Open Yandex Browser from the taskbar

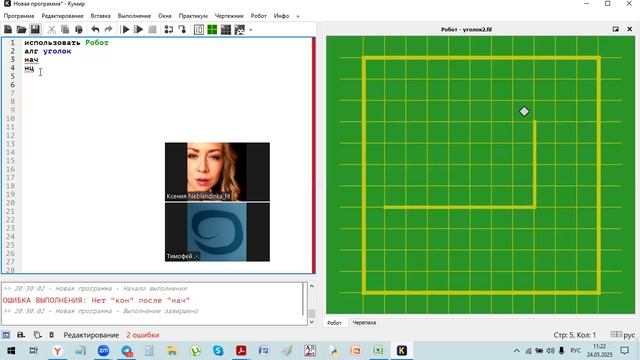pos(58,351)
